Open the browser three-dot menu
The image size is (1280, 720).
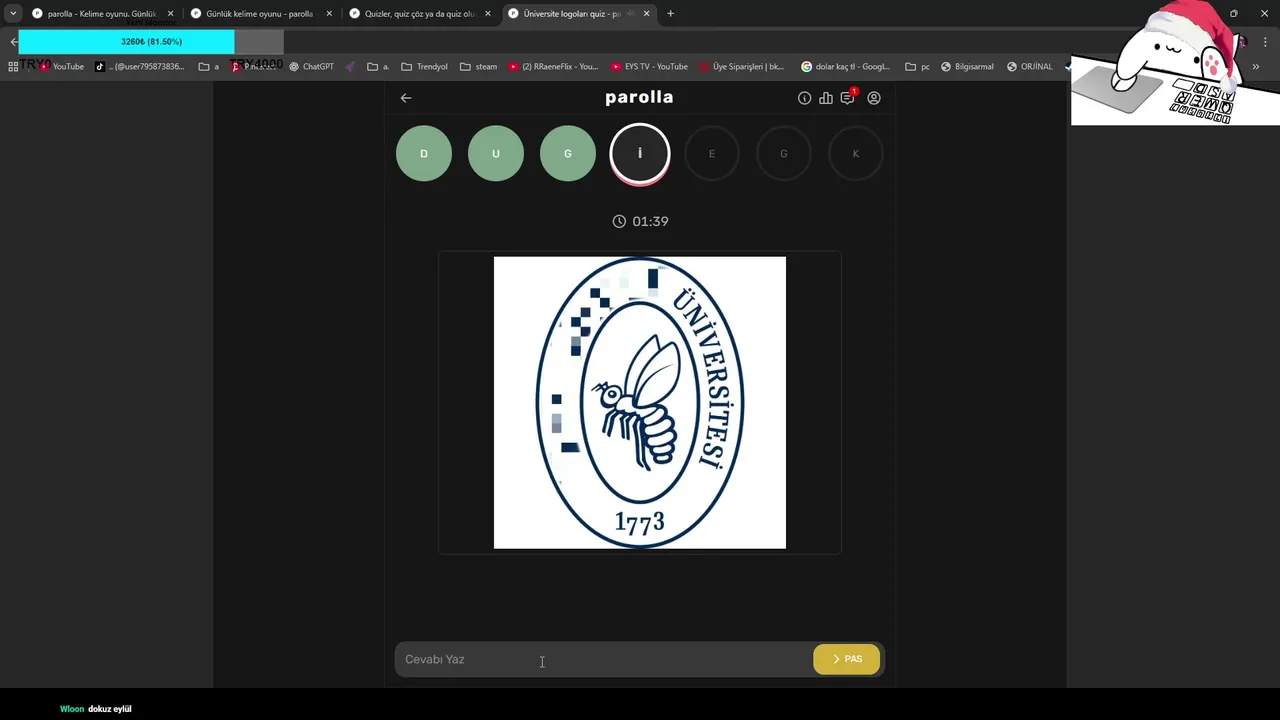coord(1265,42)
